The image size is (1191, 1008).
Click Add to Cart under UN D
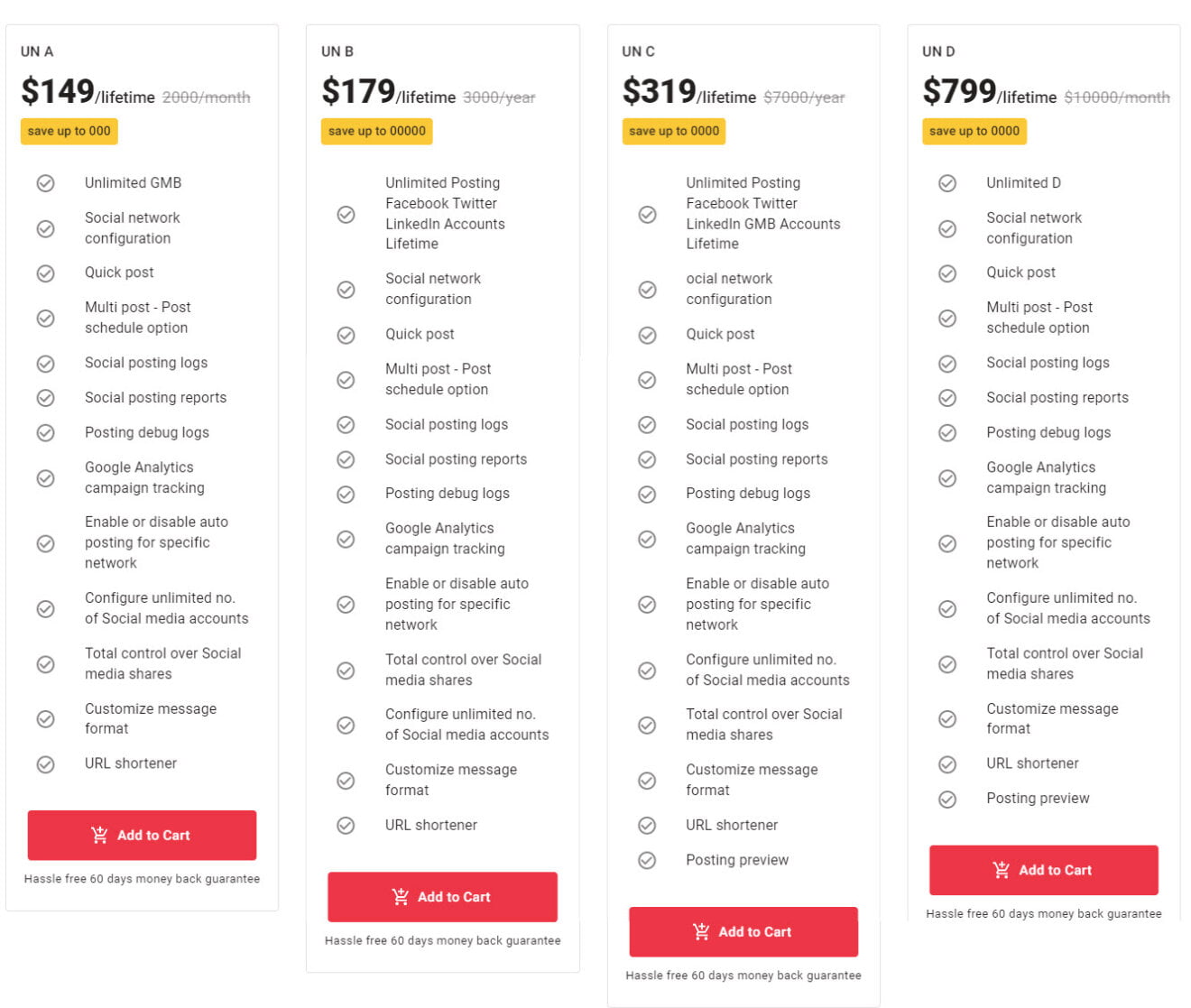[1043, 870]
